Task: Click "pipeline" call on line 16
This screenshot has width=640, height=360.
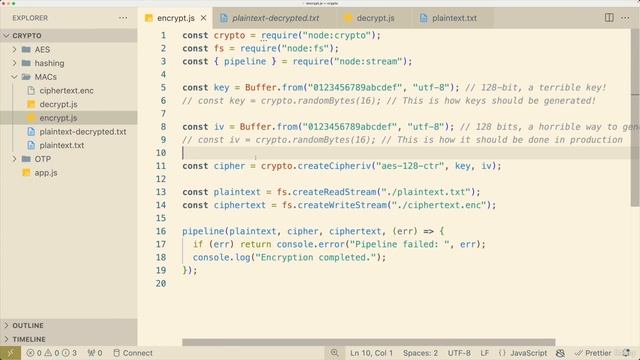Action: click(x=203, y=231)
